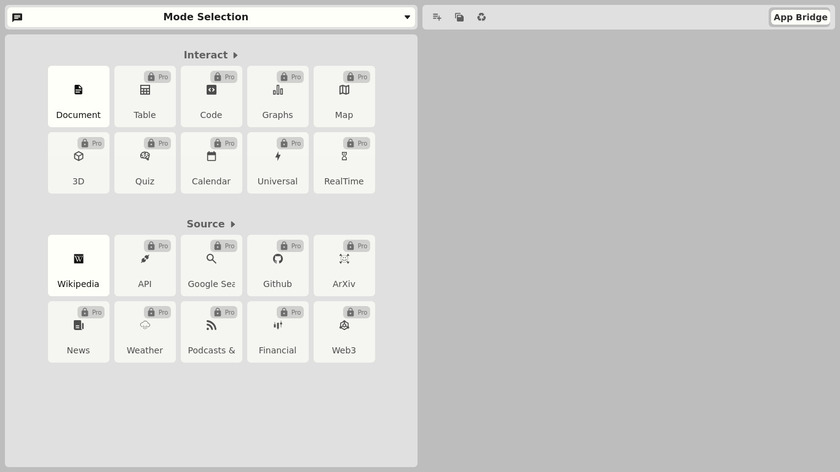The image size is (840, 472).
Task: Select the Document interact mode
Action: coord(78,97)
